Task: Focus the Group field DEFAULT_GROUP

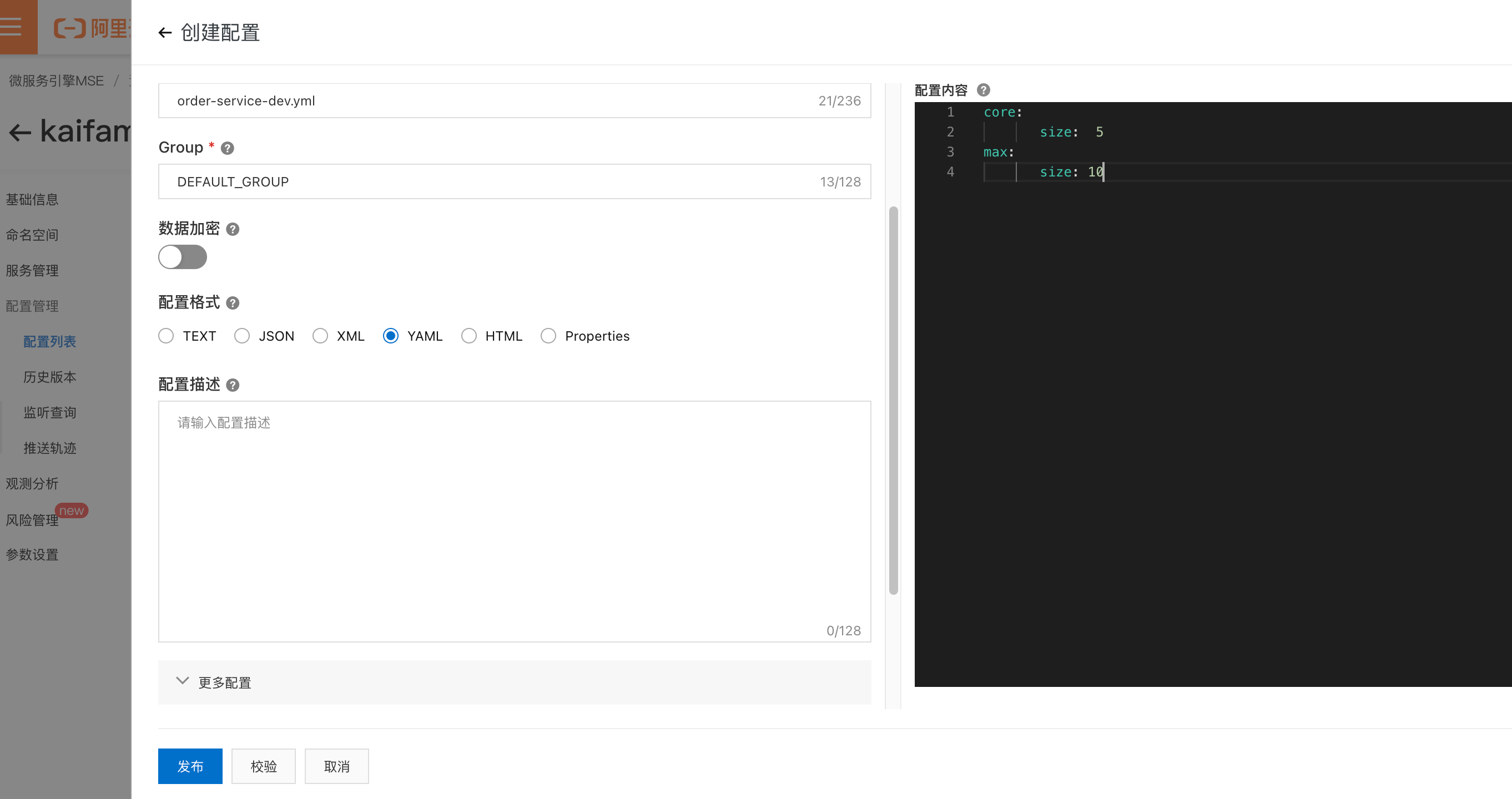Action: click(x=514, y=181)
